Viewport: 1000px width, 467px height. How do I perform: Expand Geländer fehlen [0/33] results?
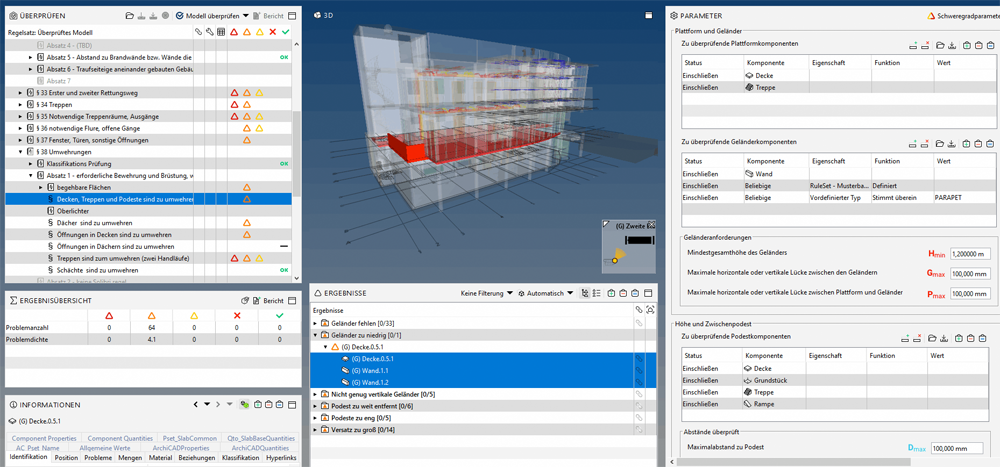[x=316, y=323]
